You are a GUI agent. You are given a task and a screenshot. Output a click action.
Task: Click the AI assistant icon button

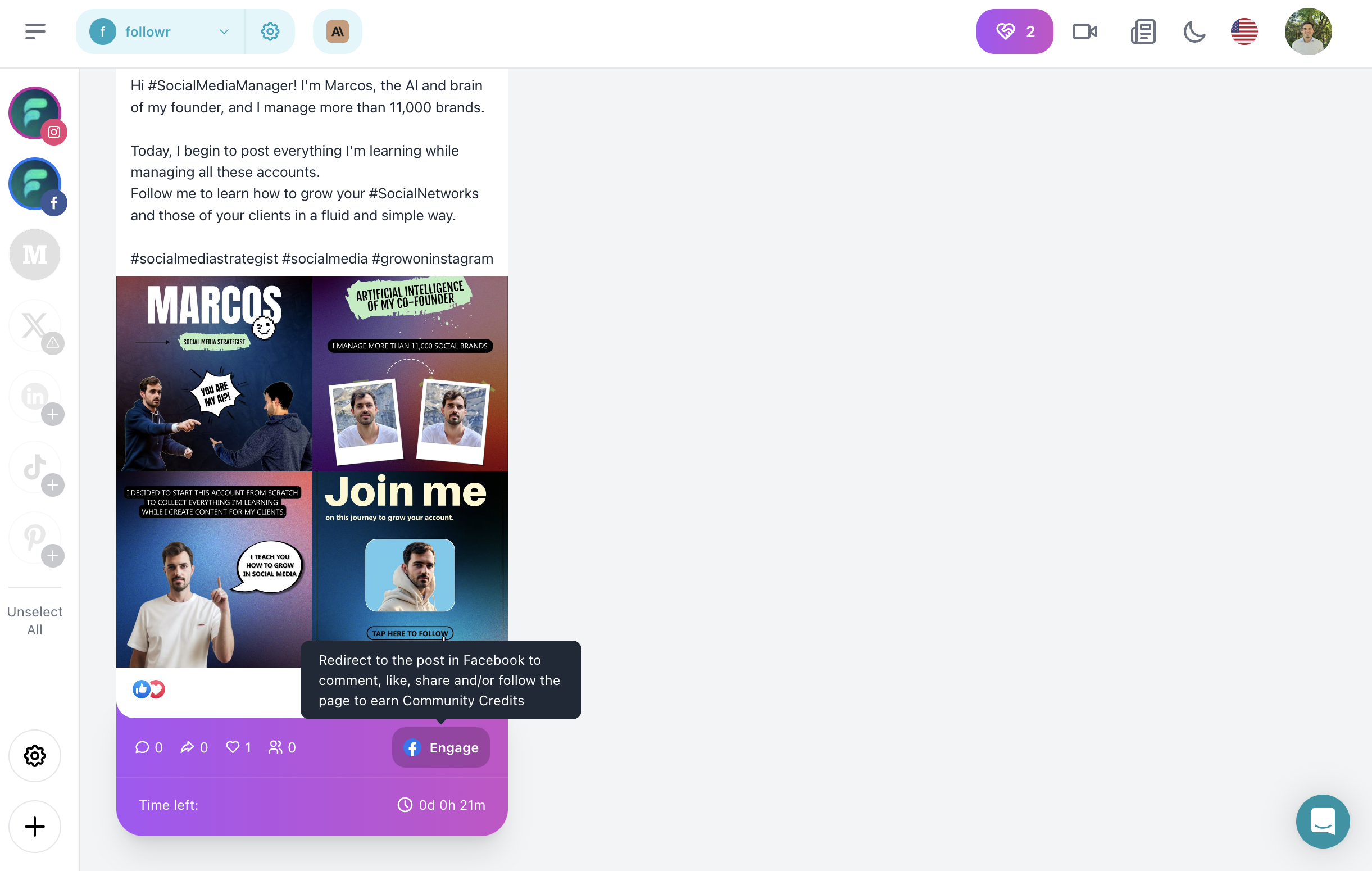tap(337, 31)
